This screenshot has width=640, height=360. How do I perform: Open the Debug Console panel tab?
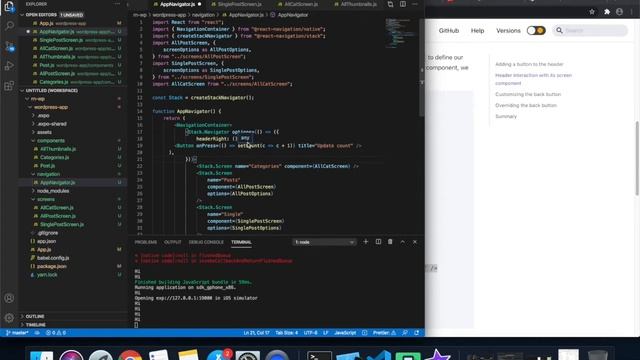[206, 242]
